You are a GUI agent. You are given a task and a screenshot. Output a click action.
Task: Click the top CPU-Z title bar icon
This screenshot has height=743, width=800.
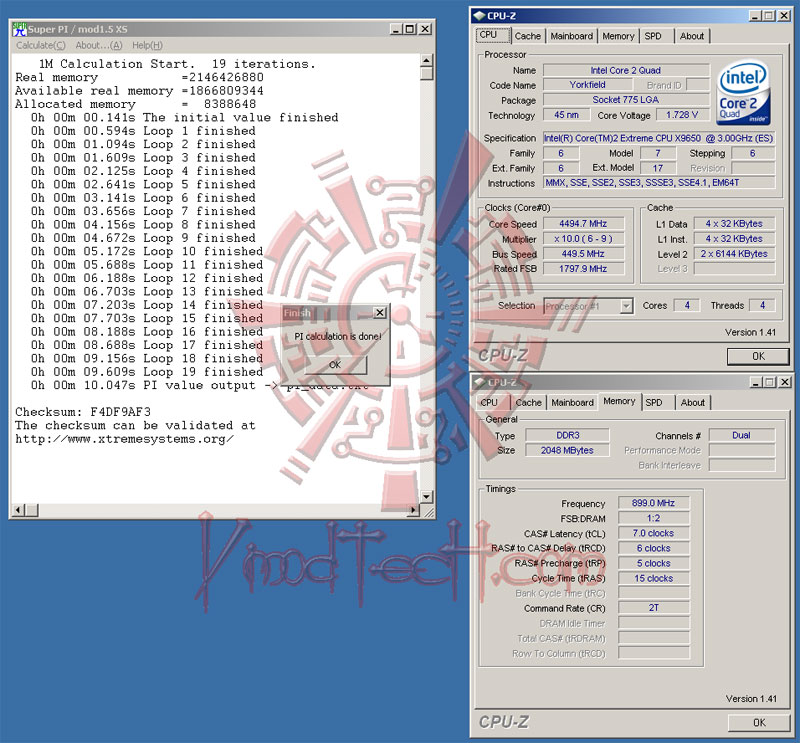[x=479, y=15]
